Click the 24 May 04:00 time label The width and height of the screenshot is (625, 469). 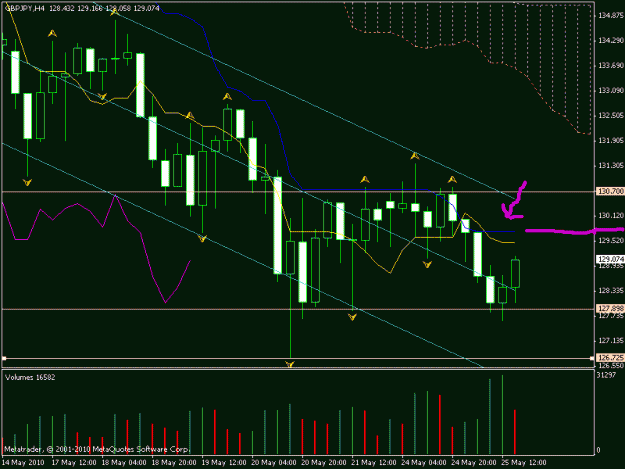(423, 463)
